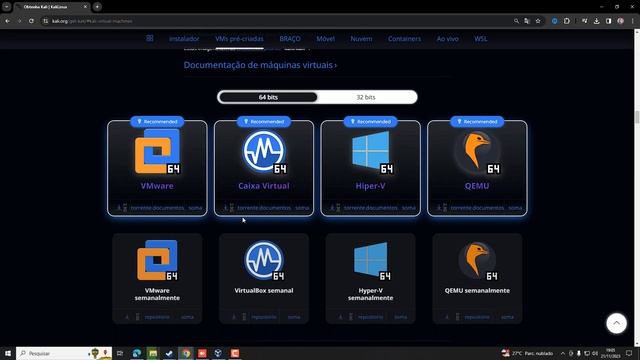
Task: Open the WSL nav item
Action: tap(480, 39)
